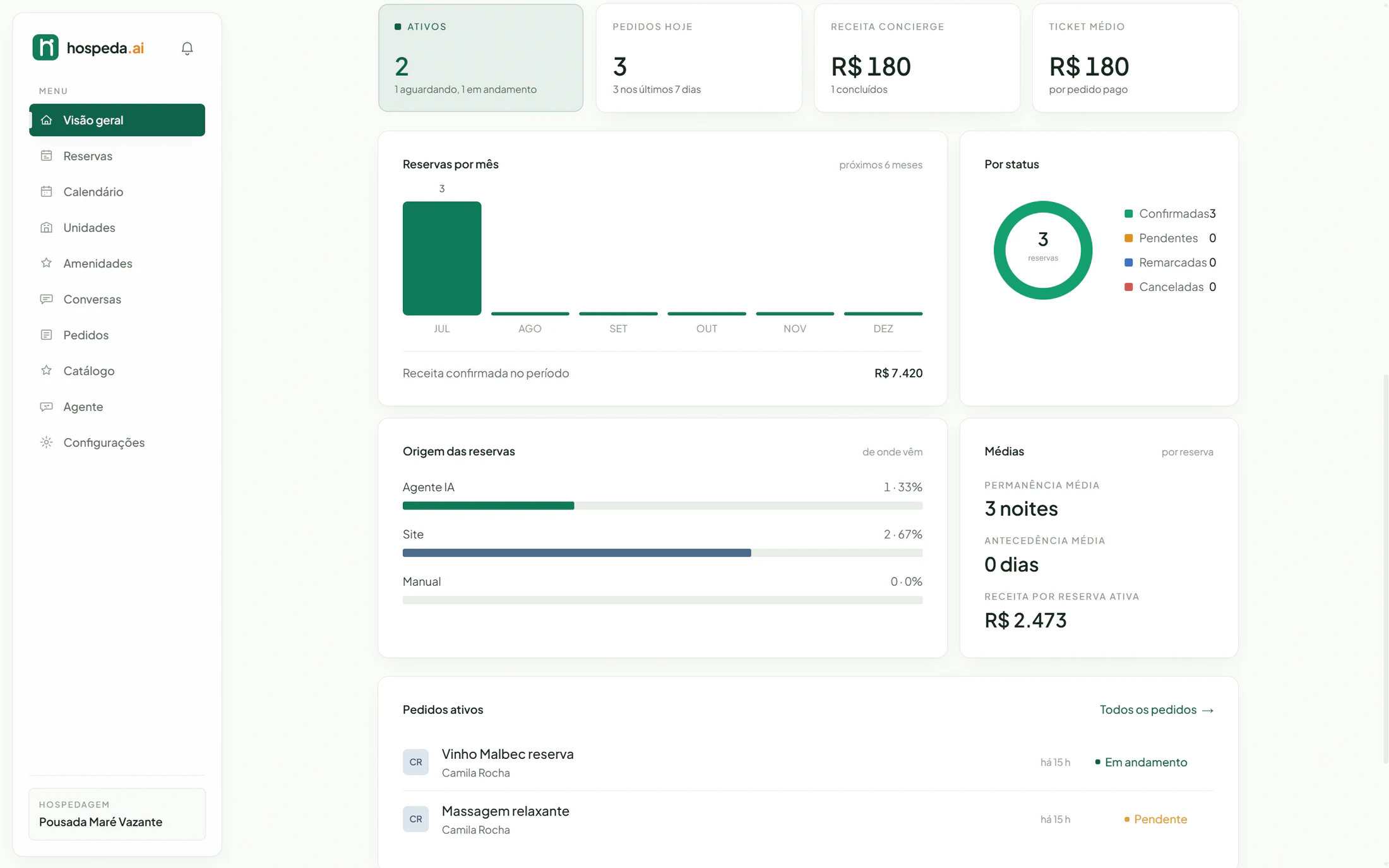
Task: Click the Agente chat icon
Action: tap(46, 406)
